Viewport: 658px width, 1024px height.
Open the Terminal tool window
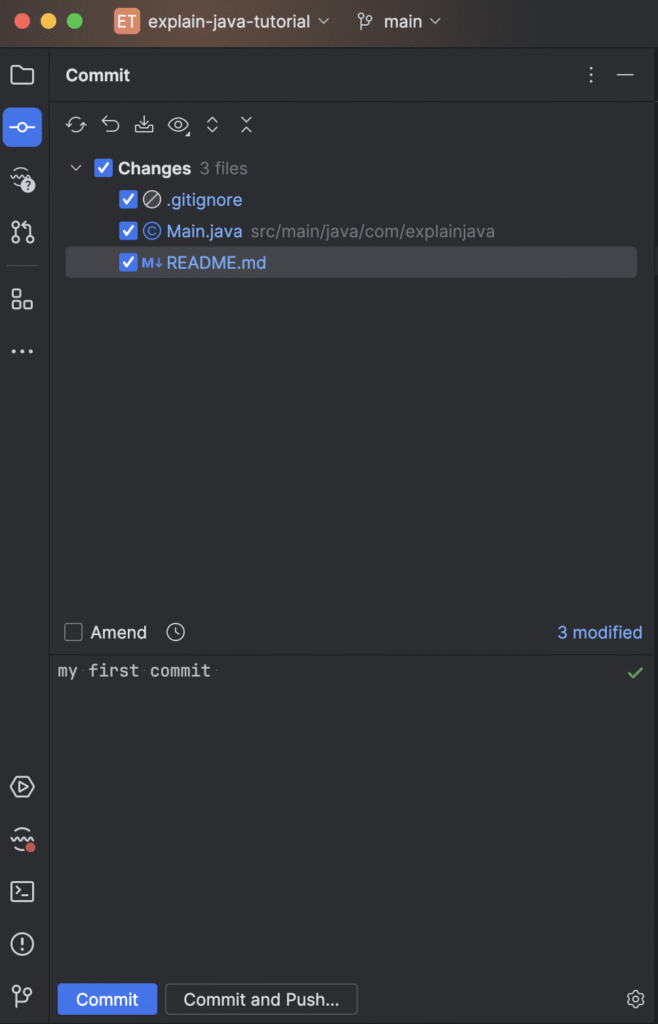coord(22,892)
